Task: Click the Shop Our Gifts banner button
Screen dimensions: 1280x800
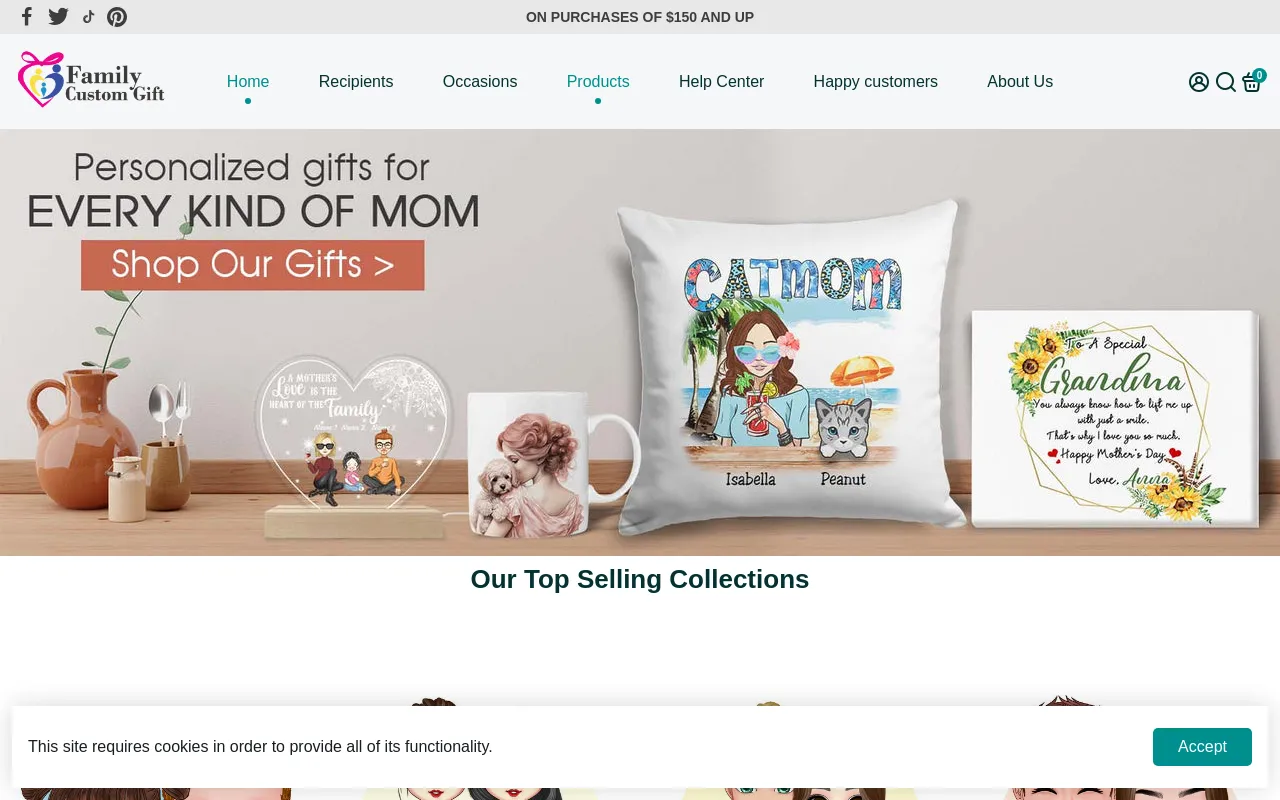Action: (x=253, y=265)
